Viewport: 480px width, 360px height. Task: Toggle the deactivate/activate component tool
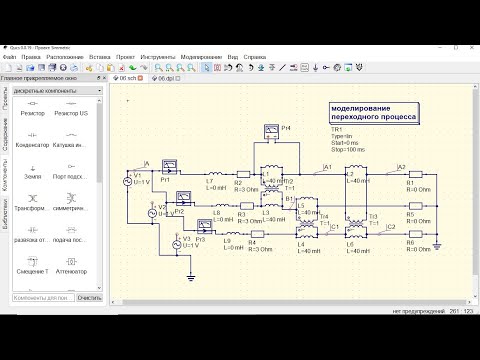(x=217, y=68)
